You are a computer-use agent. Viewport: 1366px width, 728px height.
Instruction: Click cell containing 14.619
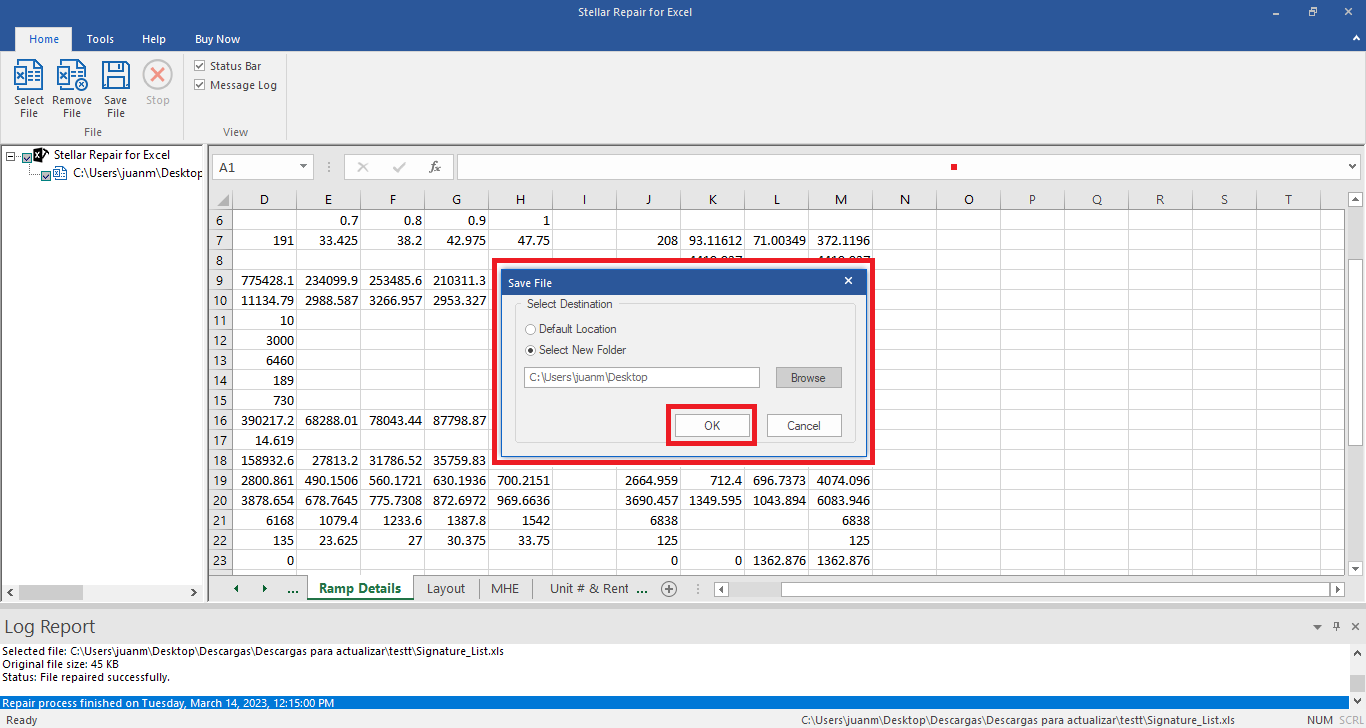264,440
